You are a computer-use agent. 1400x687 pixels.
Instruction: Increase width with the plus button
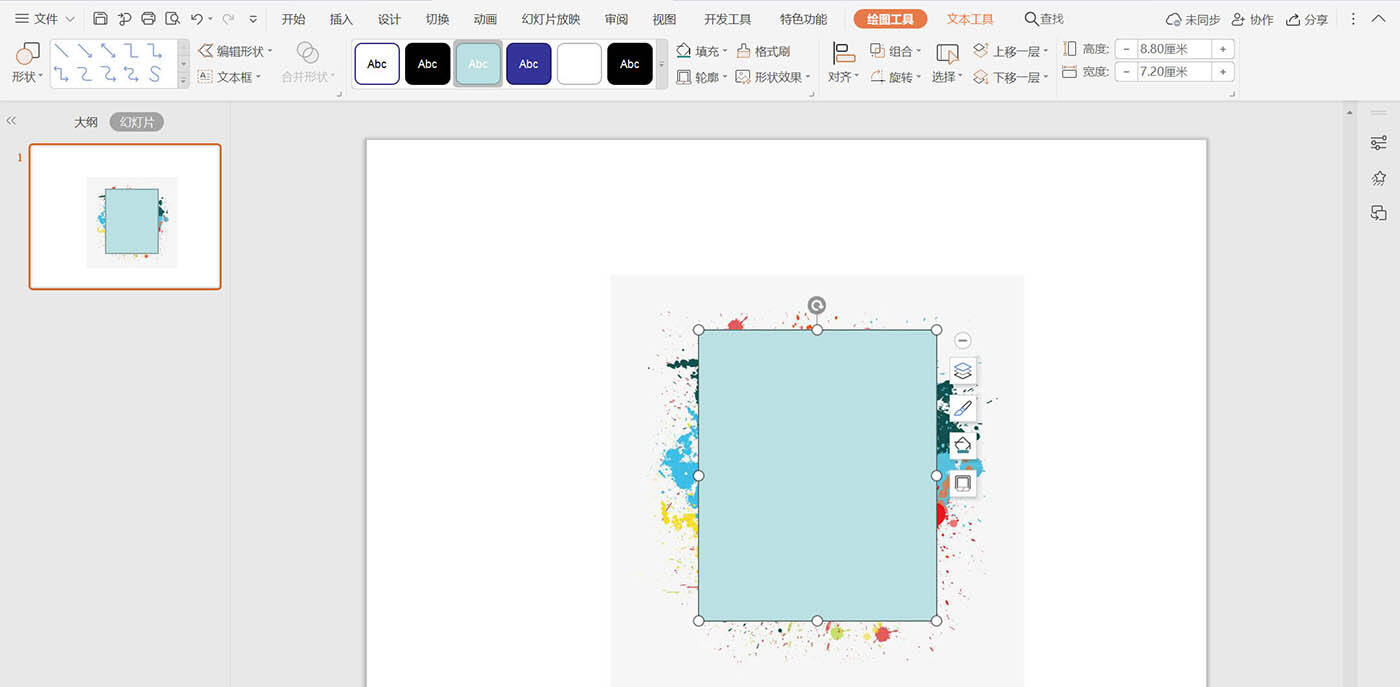click(x=1222, y=72)
